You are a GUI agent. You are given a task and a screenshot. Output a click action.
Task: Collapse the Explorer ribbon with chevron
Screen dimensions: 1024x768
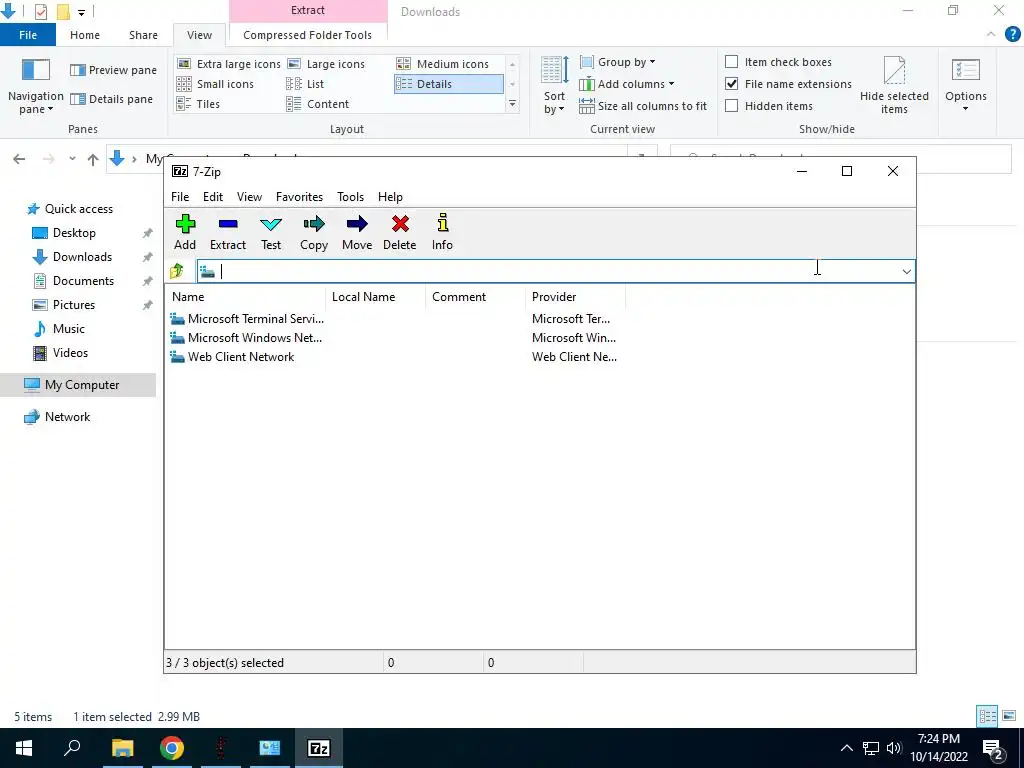tap(991, 35)
